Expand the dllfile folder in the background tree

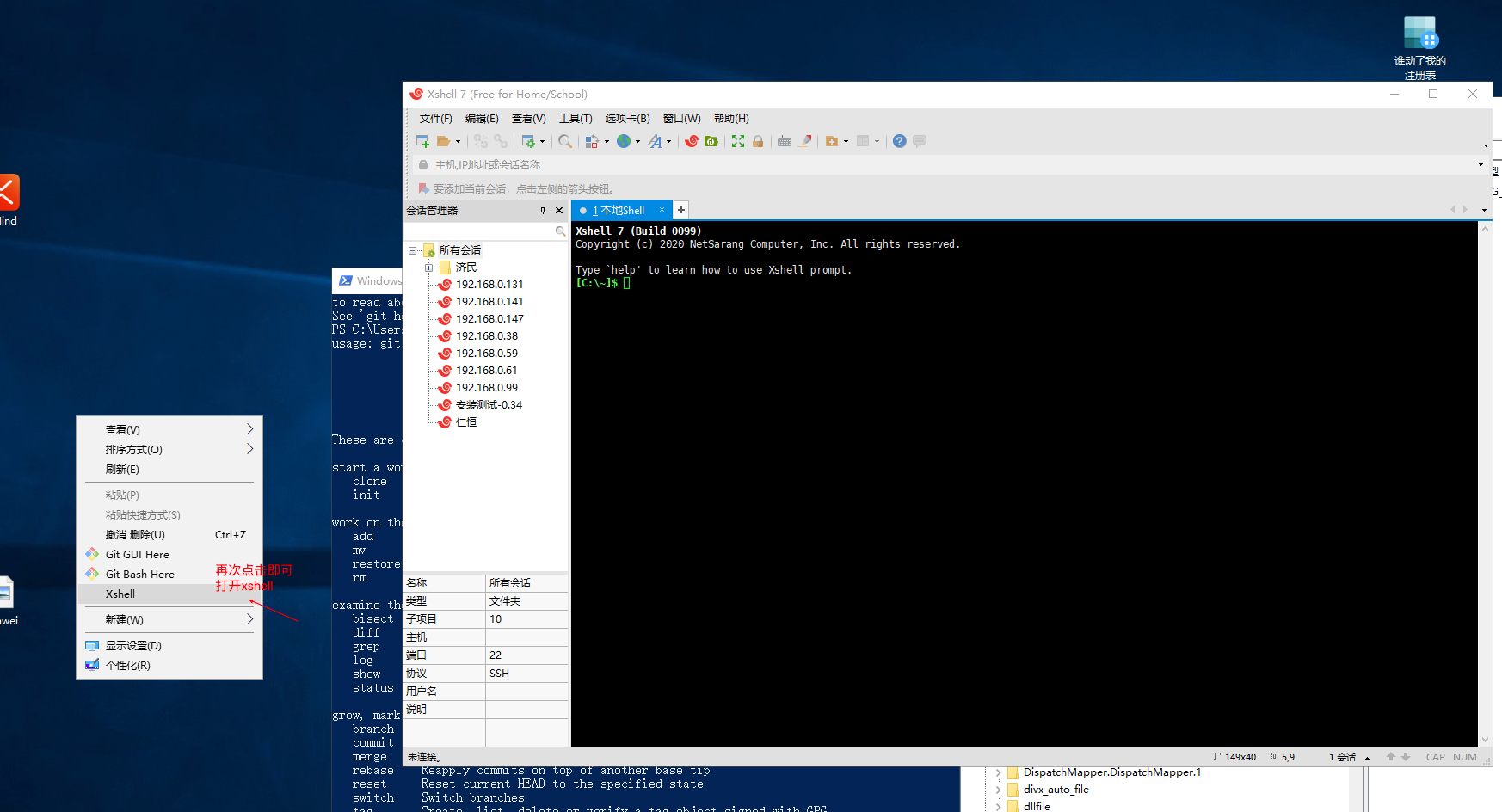click(x=998, y=807)
